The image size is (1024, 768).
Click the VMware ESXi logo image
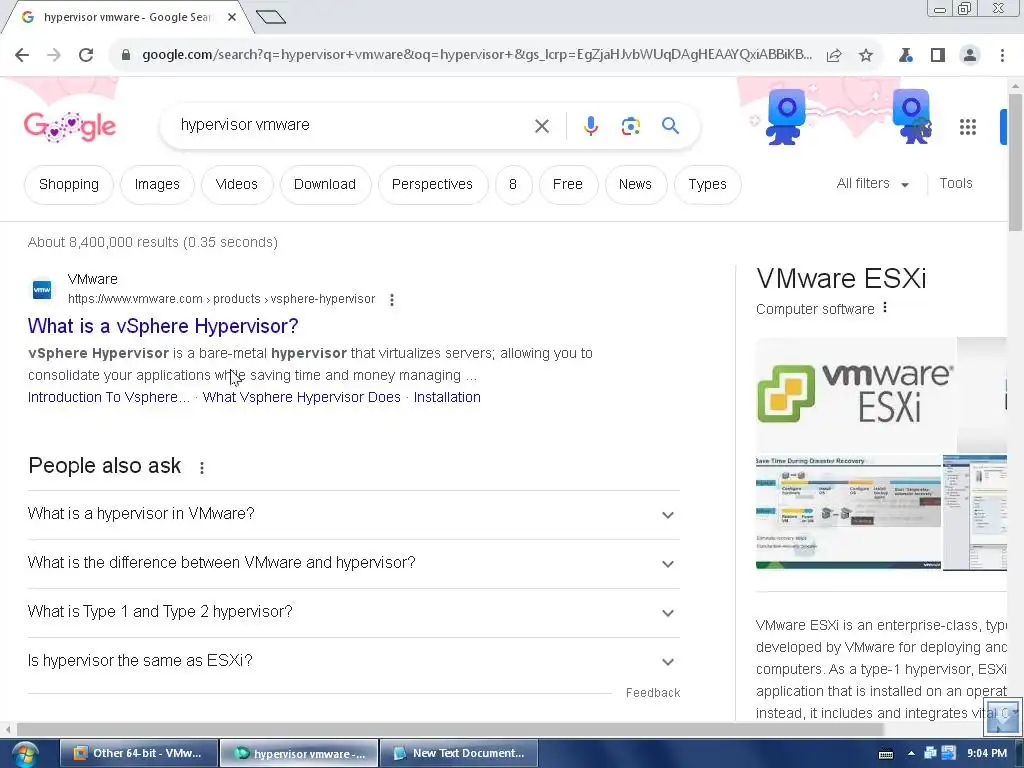click(x=856, y=395)
